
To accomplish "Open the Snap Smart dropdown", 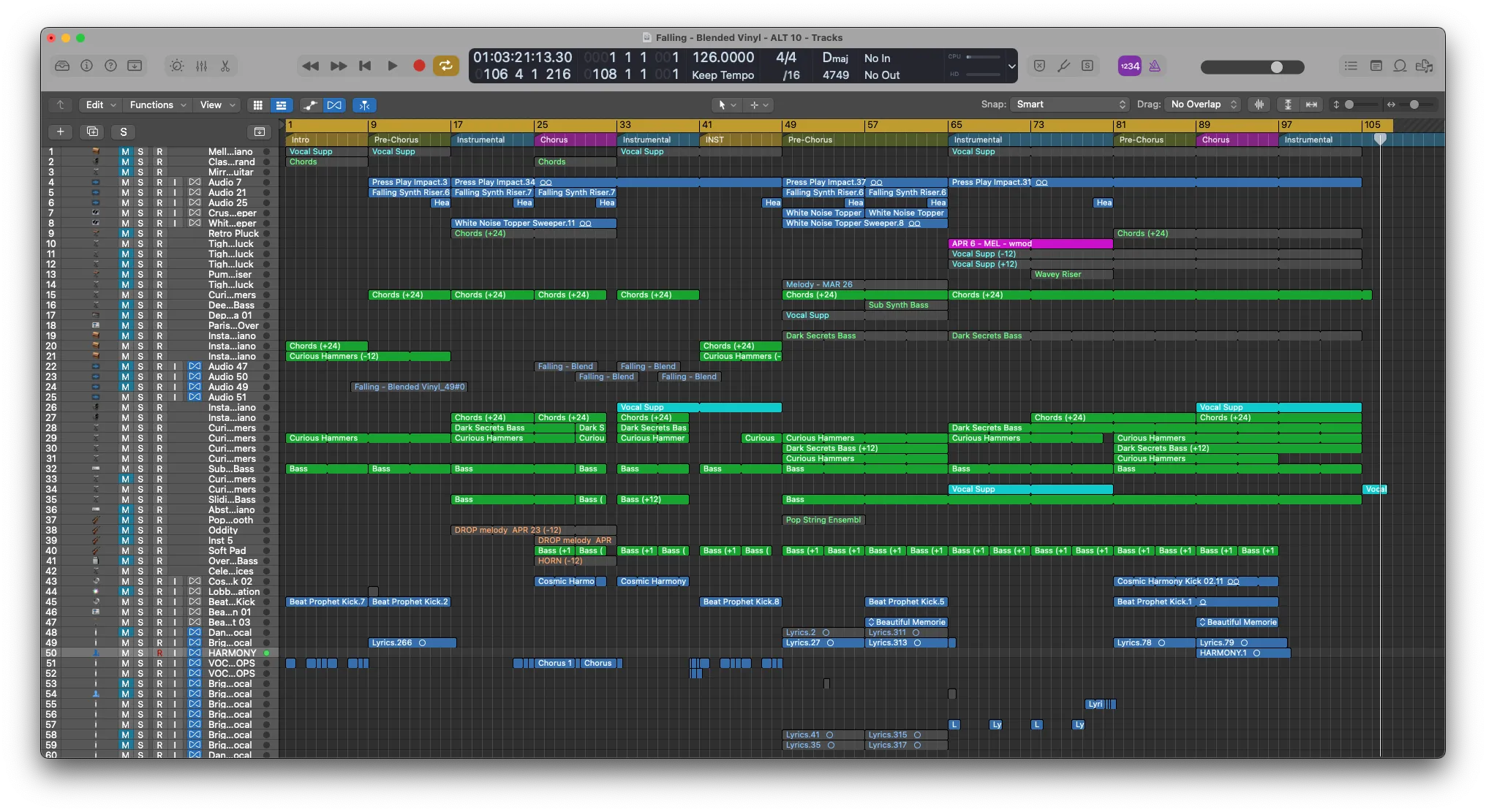I will tap(1069, 105).
